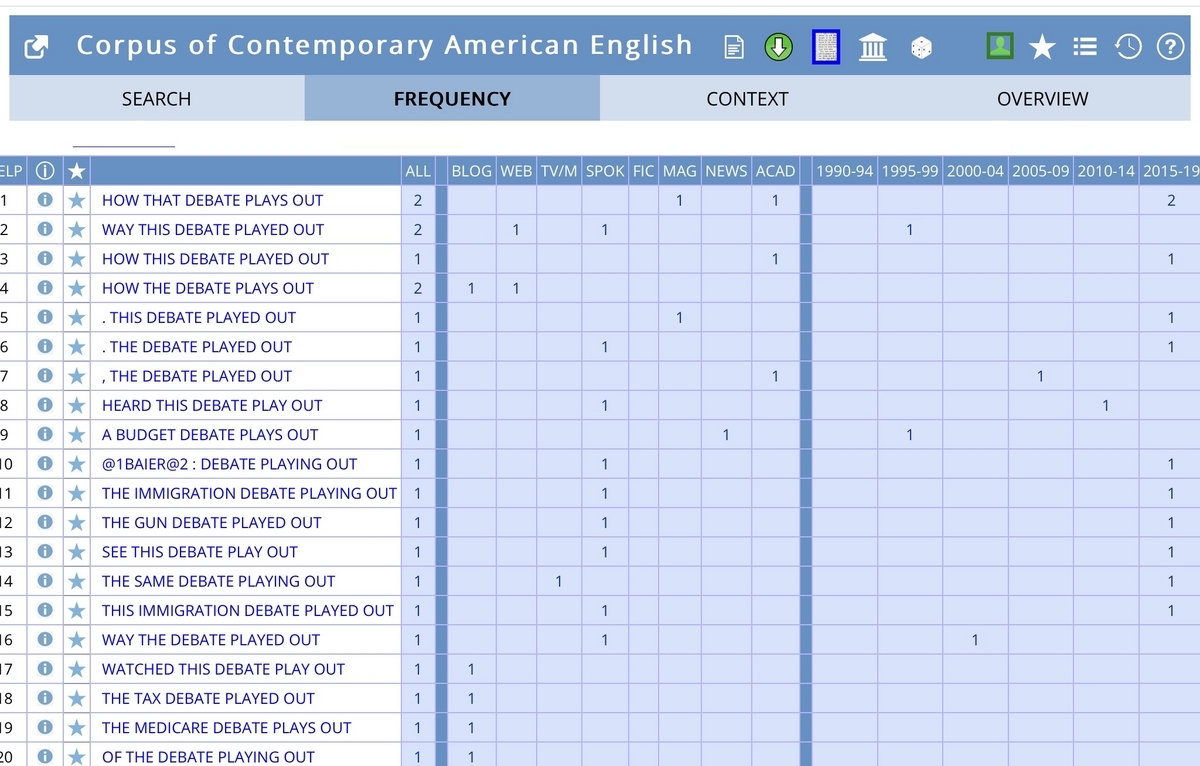Viewport: 1200px width, 766px height.
Task: Open the blue-bordered text page icon
Action: [826, 46]
